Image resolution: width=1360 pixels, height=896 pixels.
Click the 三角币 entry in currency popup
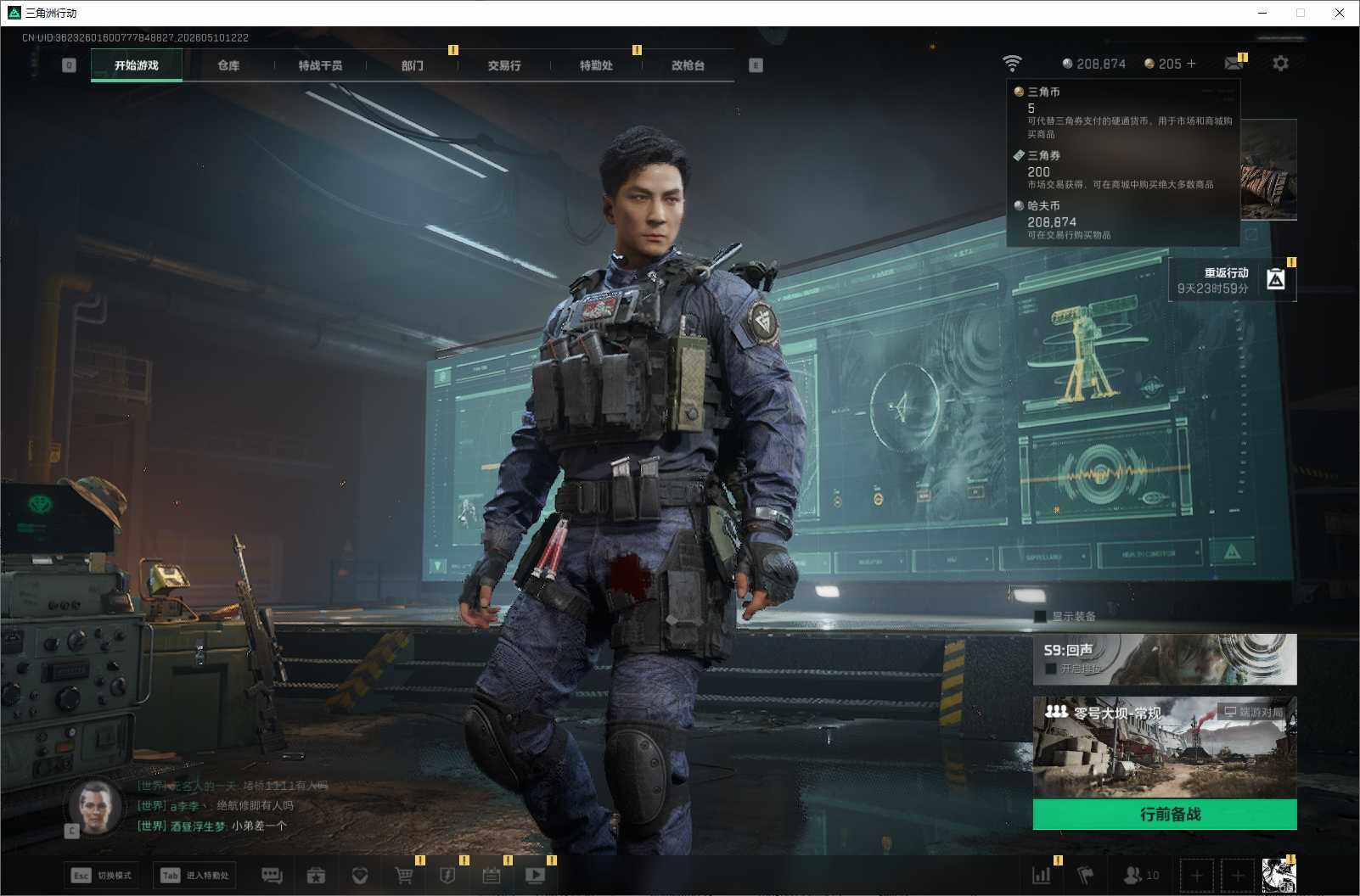pyautogui.click(x=1122, y=112)
